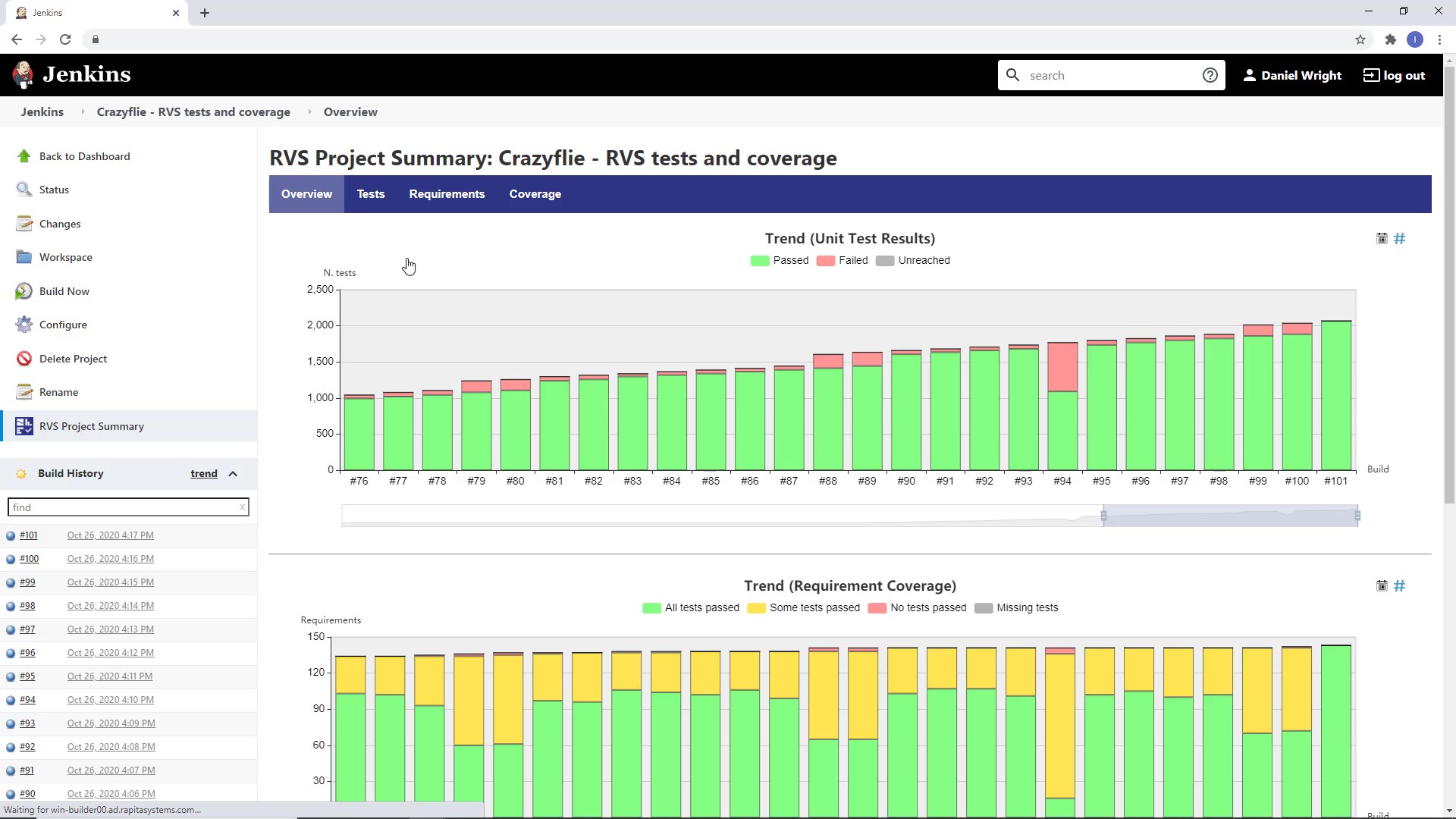Click left handle of chart zoom slider
This screenshot has height=819, width=1456.
tap(1103, 516)
